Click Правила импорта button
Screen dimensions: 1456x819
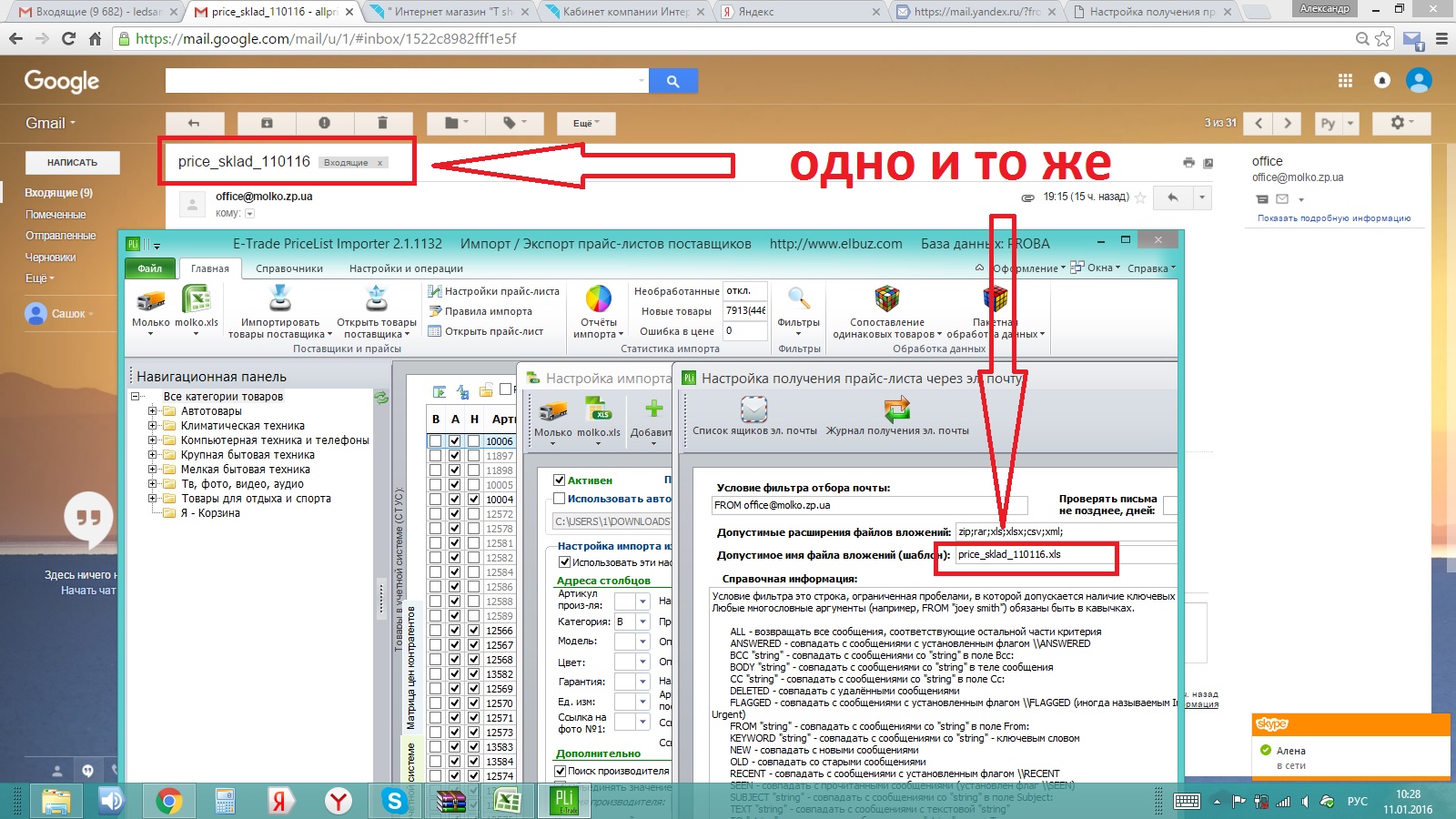pyautogui.click(x=480, y=311)
